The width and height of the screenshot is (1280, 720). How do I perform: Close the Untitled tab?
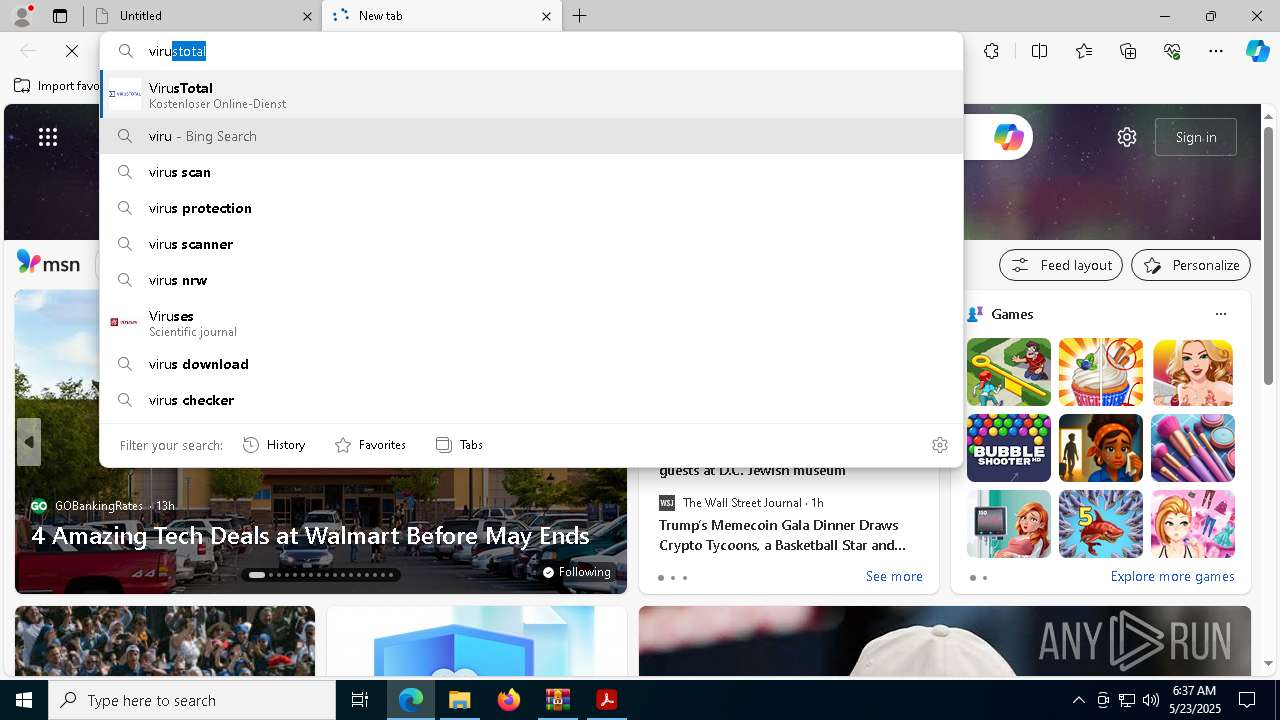tap(307, 16)
